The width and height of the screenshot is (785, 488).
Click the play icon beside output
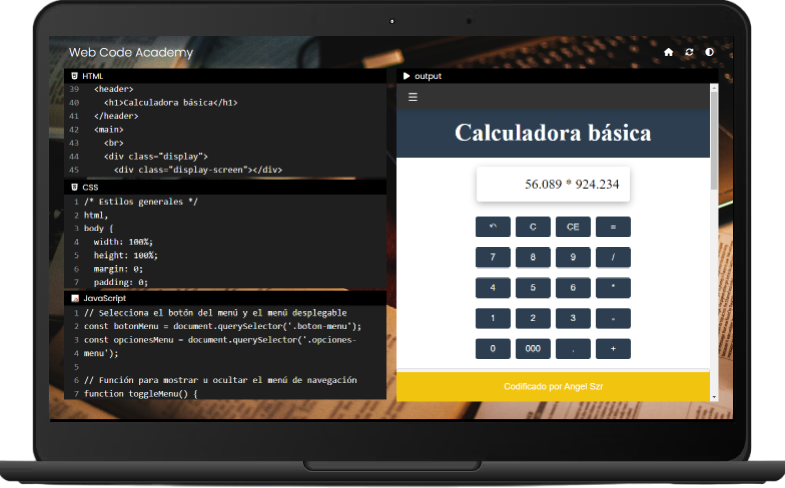(406, 76)
